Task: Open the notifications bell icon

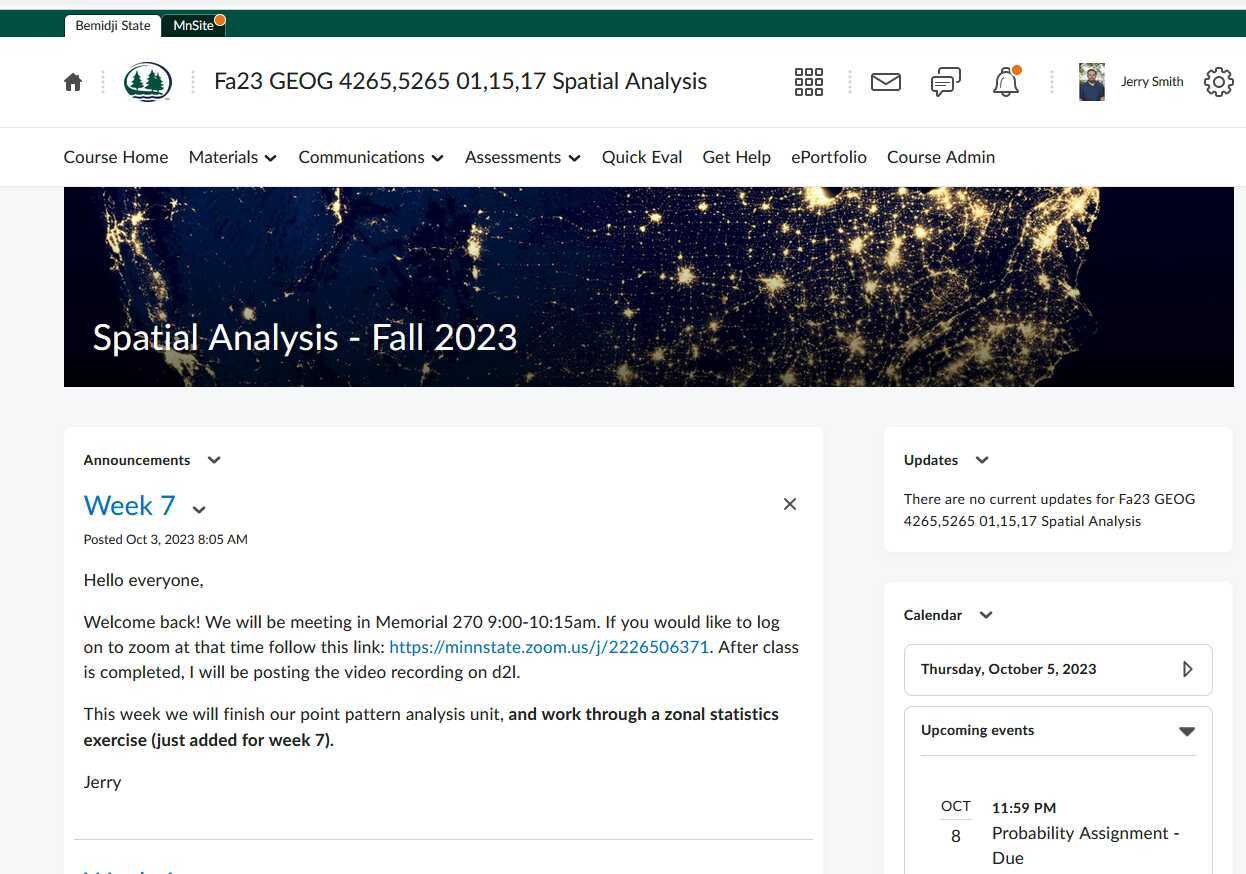Action: point(1005,83)
